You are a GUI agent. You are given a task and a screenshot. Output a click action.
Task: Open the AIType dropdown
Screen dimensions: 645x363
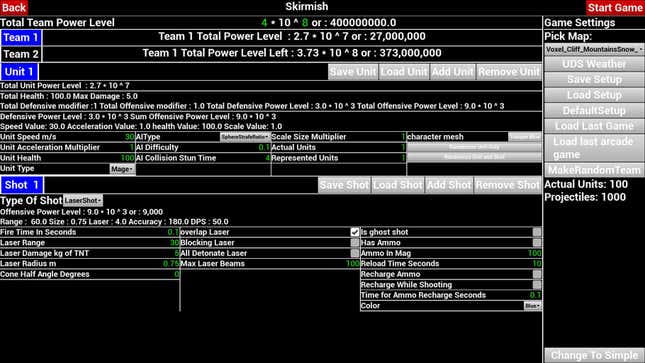point(245,137)
